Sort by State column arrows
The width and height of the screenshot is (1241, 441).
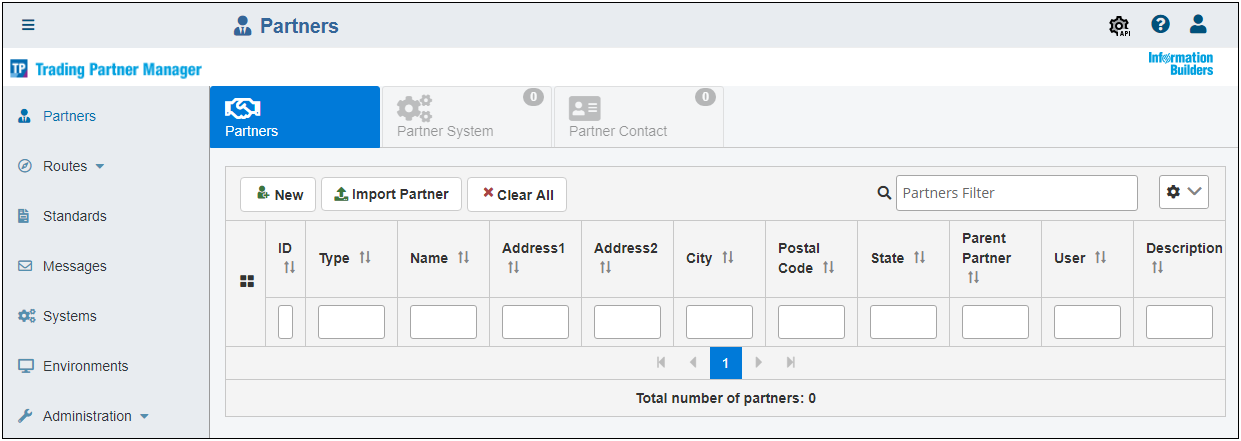(x=919, y=258)
